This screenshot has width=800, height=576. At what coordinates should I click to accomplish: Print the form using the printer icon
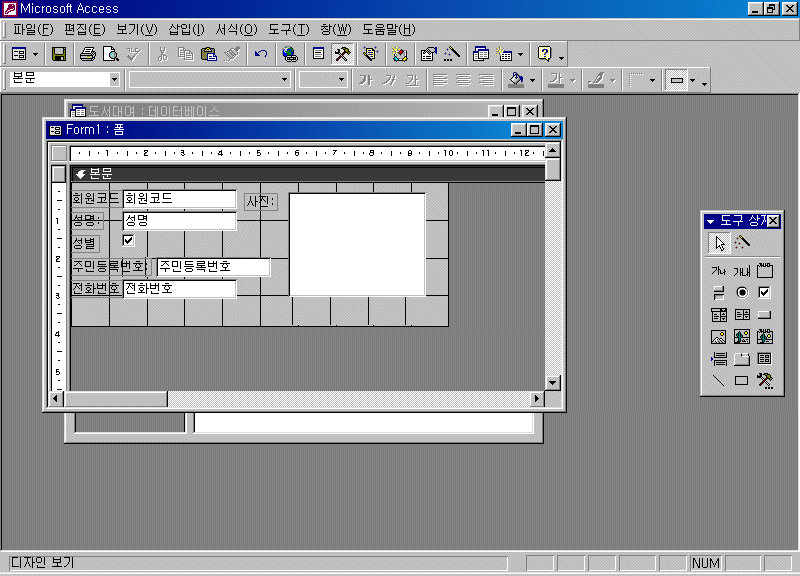click(87, 54)
